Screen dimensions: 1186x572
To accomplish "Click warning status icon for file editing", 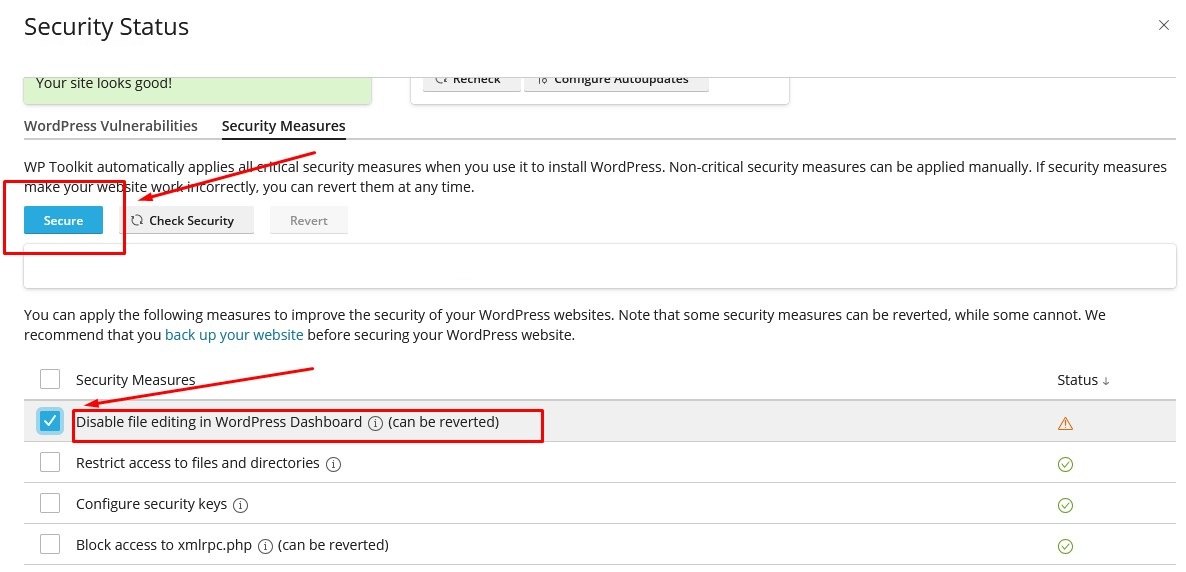I will pyautogui.click(x=1065, y=423).
